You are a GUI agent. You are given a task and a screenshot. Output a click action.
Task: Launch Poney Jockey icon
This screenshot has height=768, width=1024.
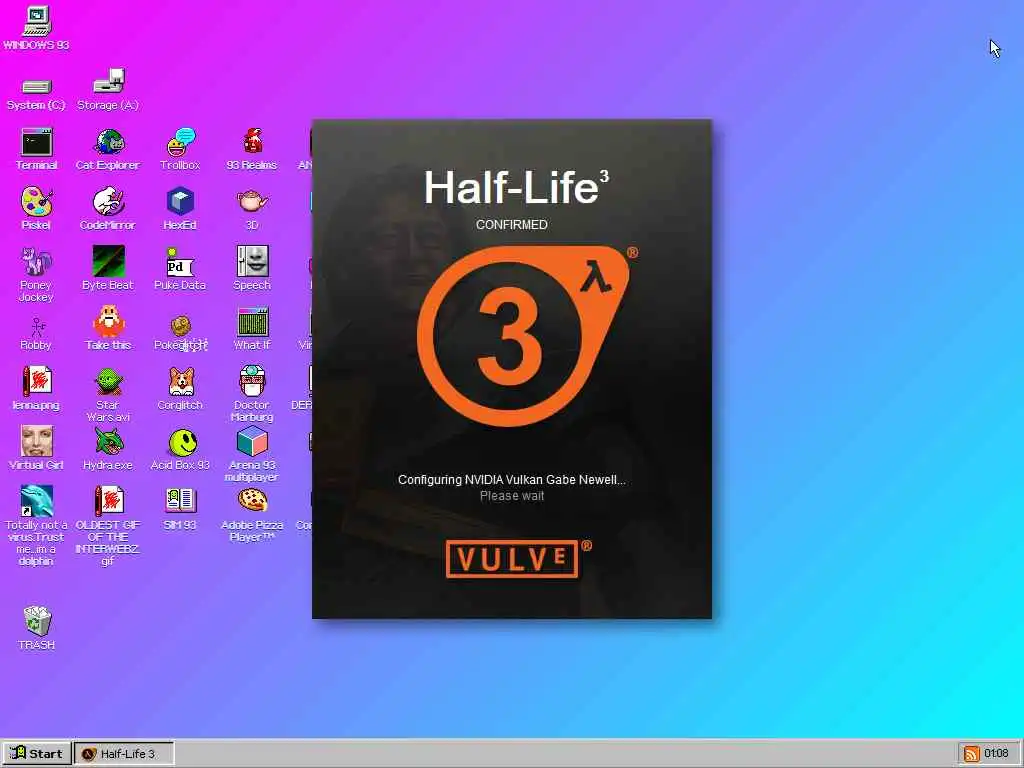[x=36, y=274]
